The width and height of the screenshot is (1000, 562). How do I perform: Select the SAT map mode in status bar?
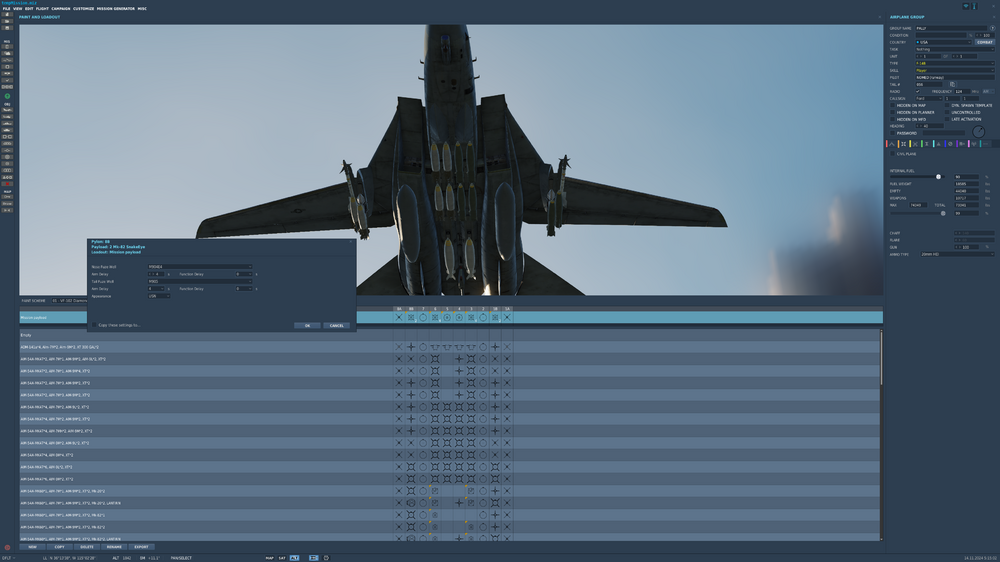pos(282,558)
